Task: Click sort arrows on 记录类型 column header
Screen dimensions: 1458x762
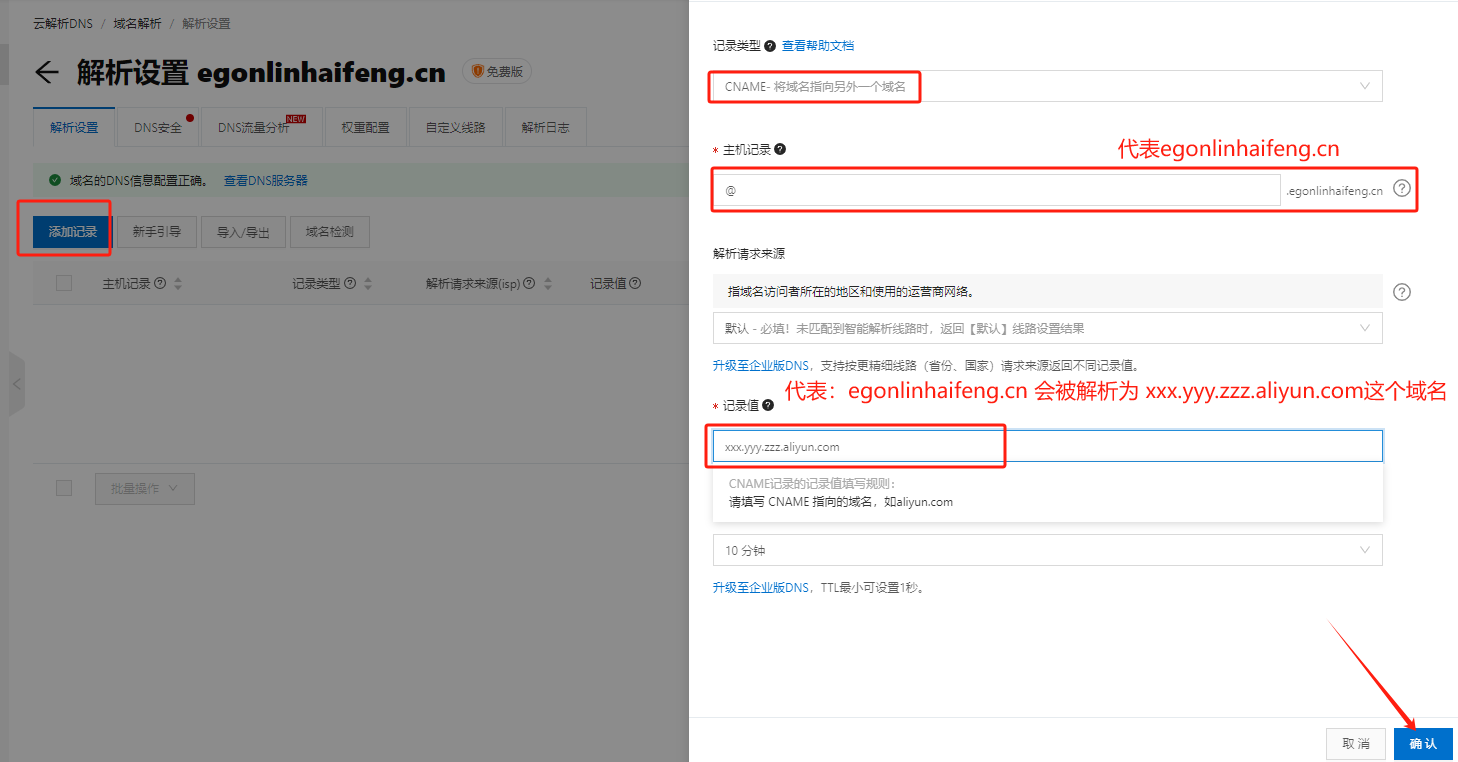Action: coord(368,284)
